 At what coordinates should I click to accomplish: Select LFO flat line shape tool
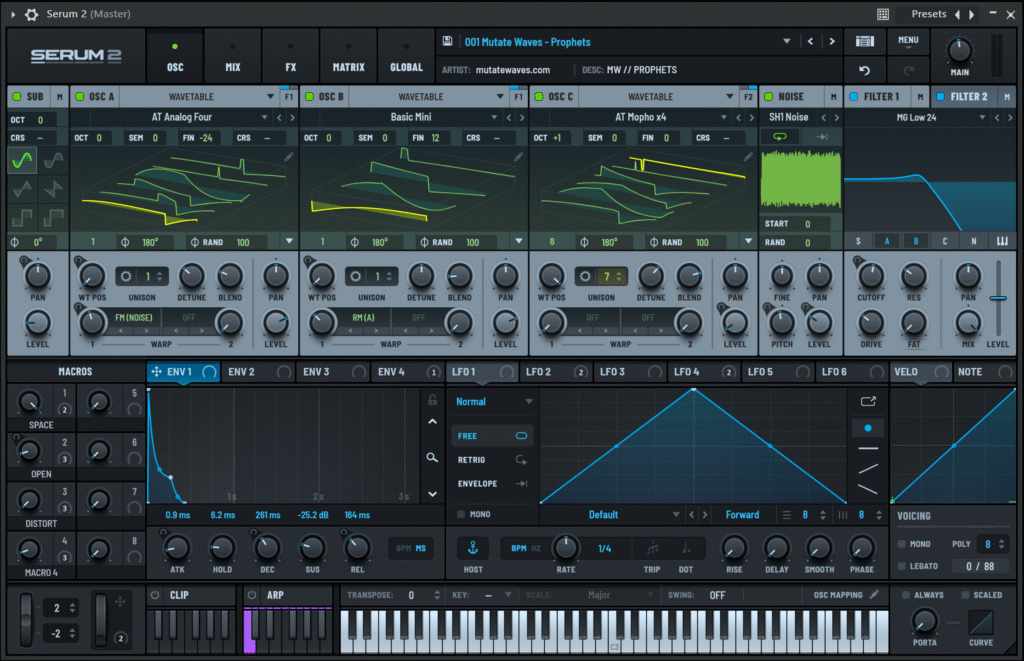(x=868, y=449)
